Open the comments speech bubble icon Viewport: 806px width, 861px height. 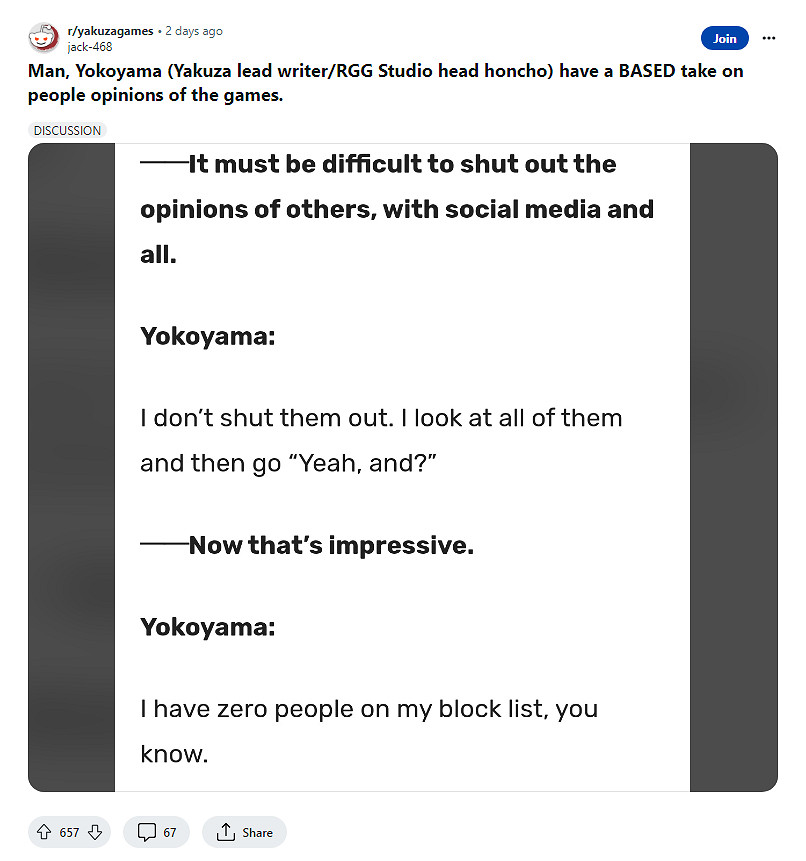(x=146, y=832)
